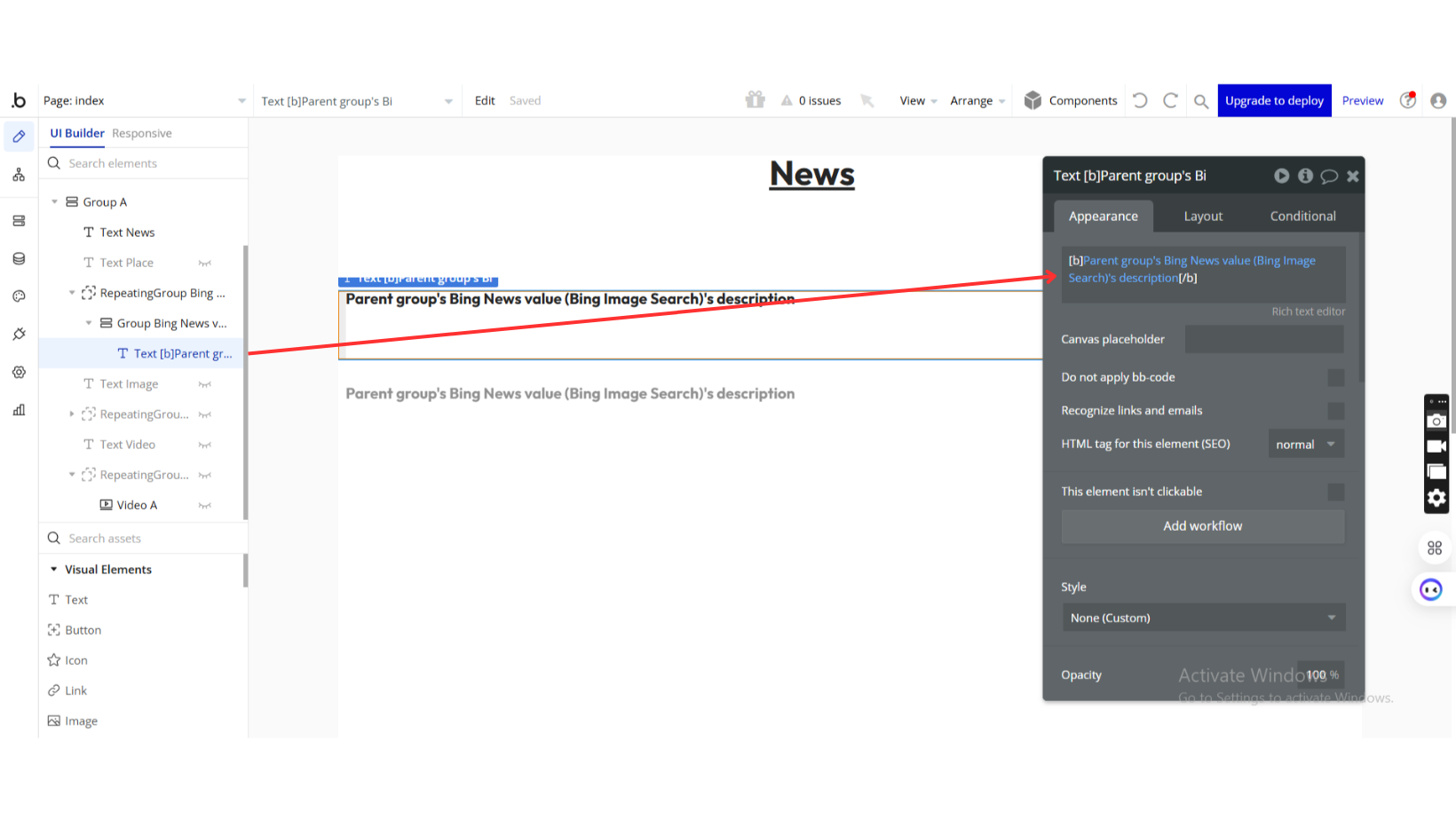The width and height of the screenshot is (1456, 820).
Task: Open the Data tab database icon
Action: 19,259
